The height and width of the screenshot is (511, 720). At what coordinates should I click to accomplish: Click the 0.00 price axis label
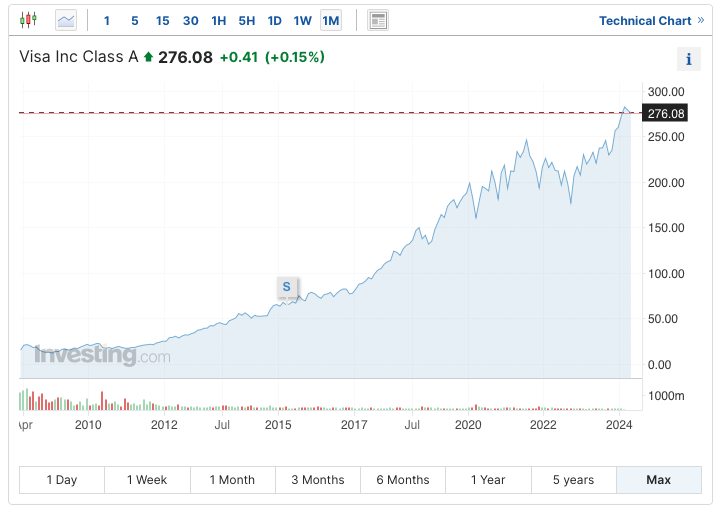point(659,365)
